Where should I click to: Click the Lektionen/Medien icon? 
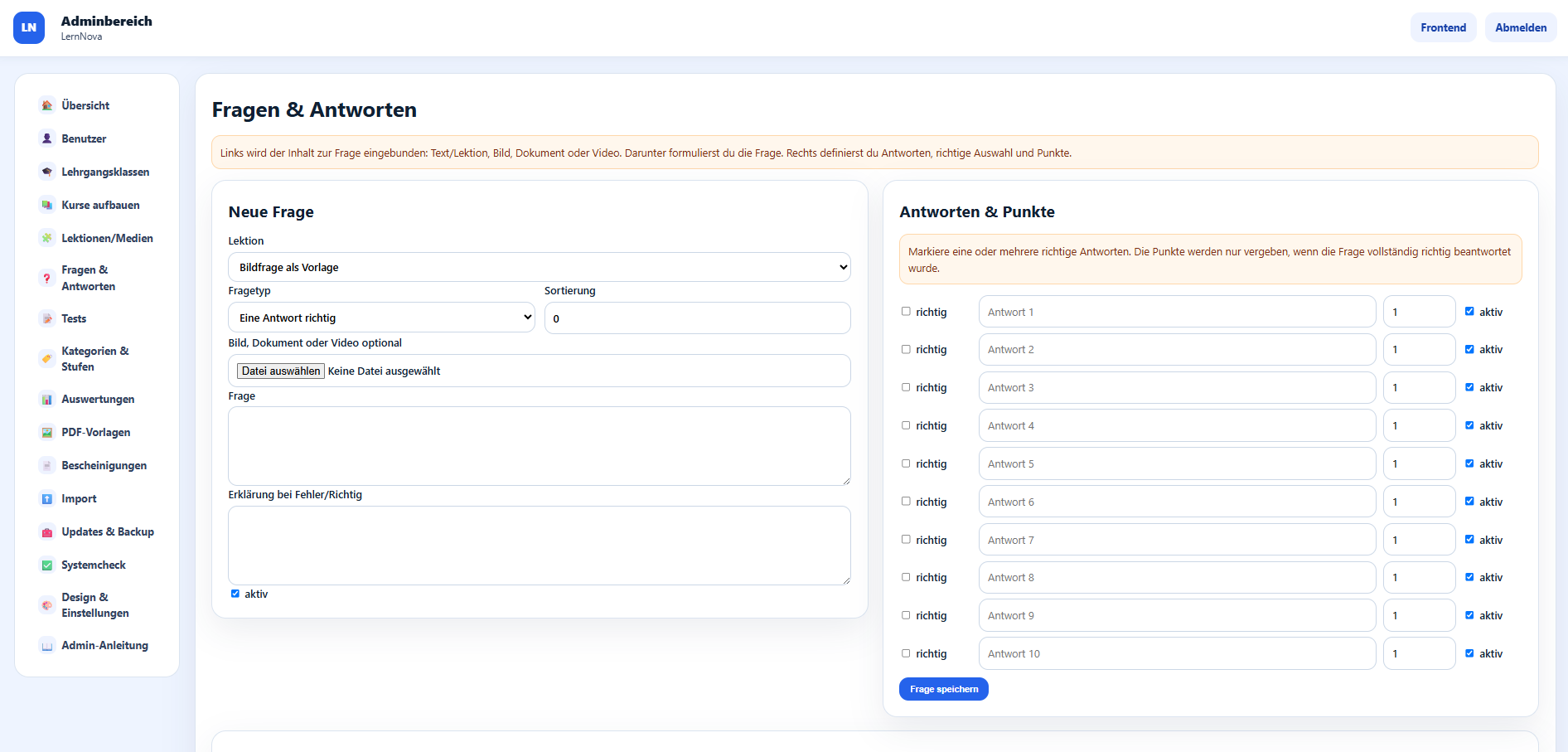(47, 238)
